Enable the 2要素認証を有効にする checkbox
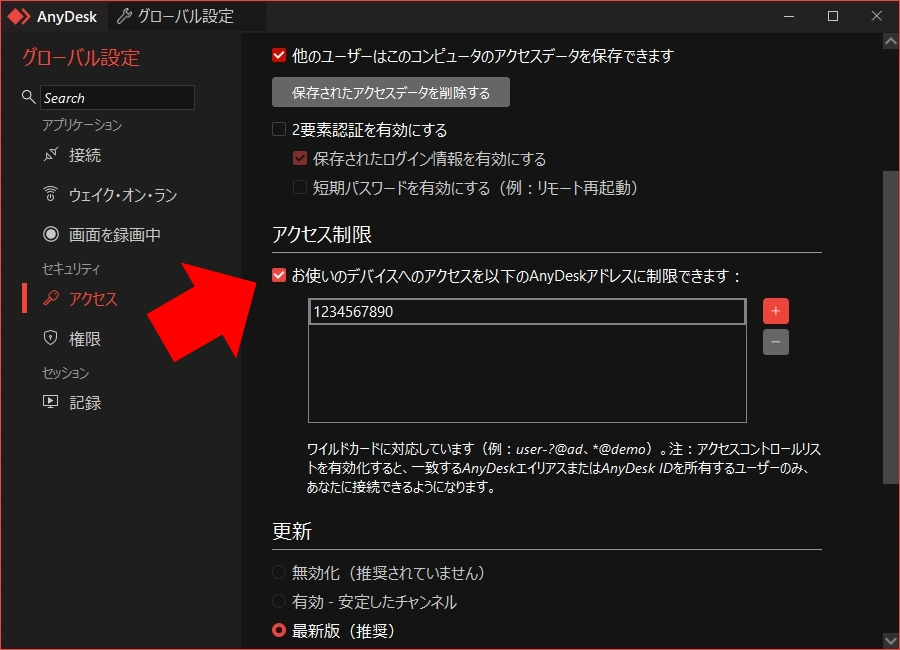Screen dimensions: 900x650 278,129
